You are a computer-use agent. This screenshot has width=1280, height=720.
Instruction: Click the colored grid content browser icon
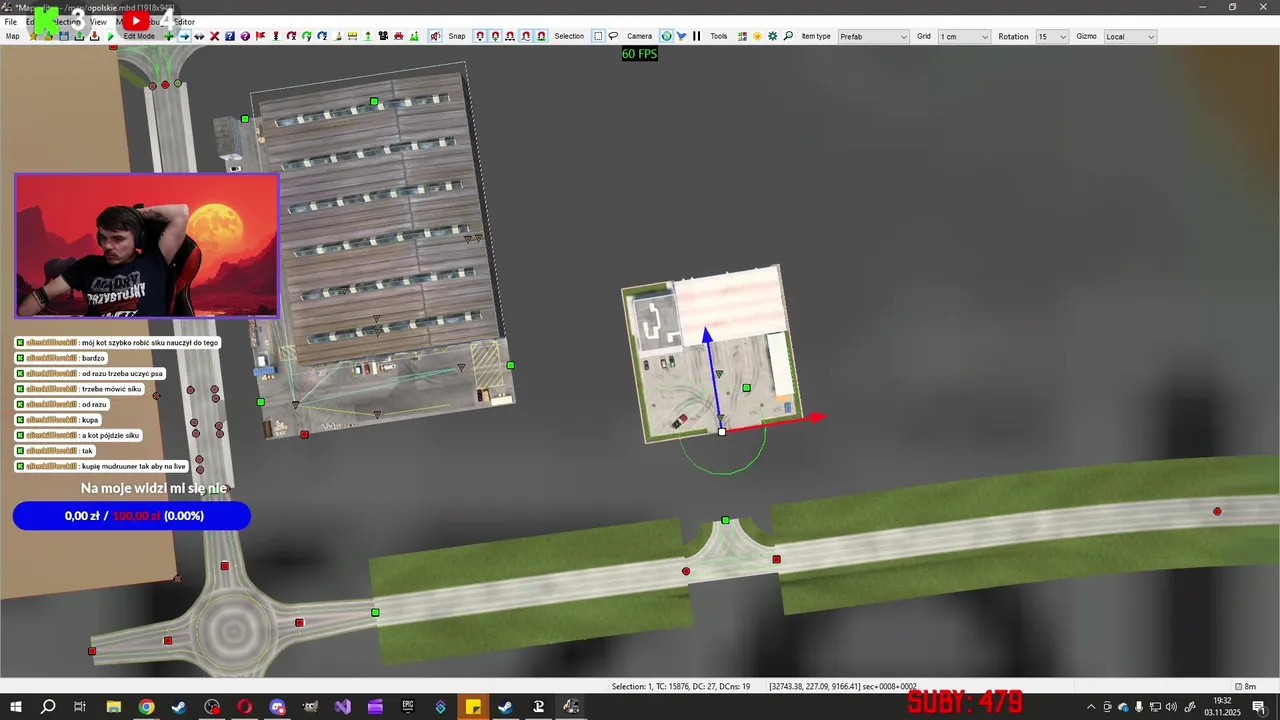742,36
